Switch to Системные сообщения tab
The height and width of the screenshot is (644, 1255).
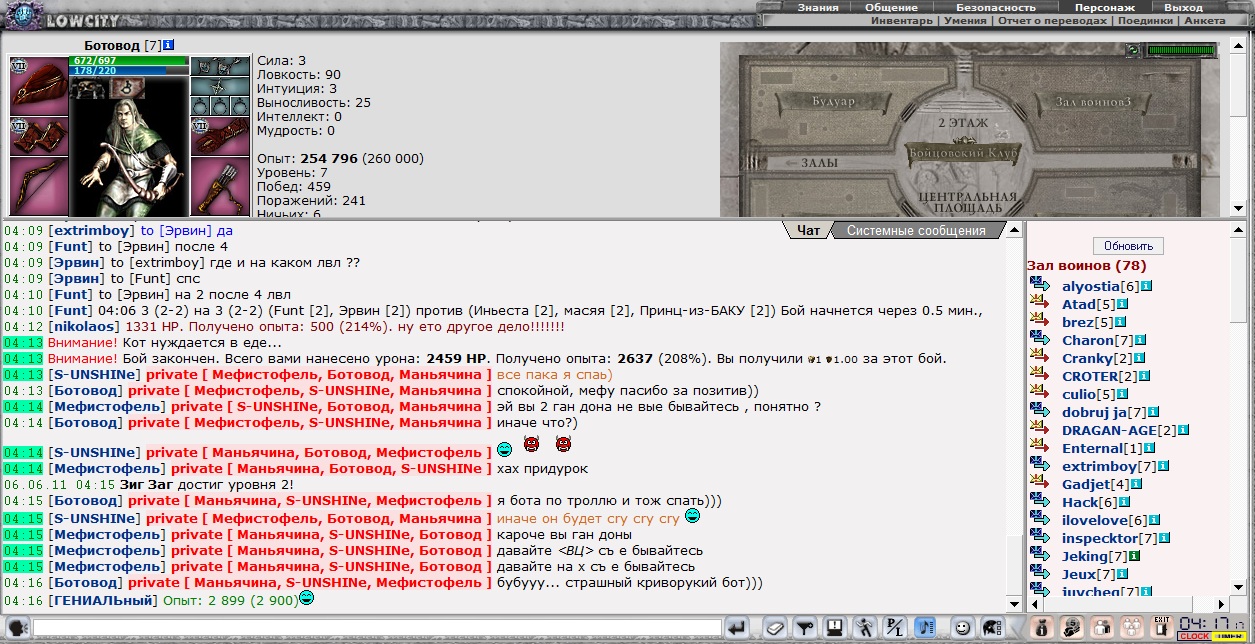point(916,230)
